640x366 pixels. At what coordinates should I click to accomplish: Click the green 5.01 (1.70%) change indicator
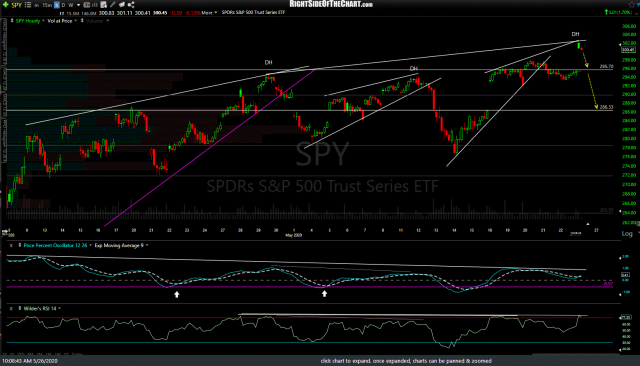pos(618,12)
